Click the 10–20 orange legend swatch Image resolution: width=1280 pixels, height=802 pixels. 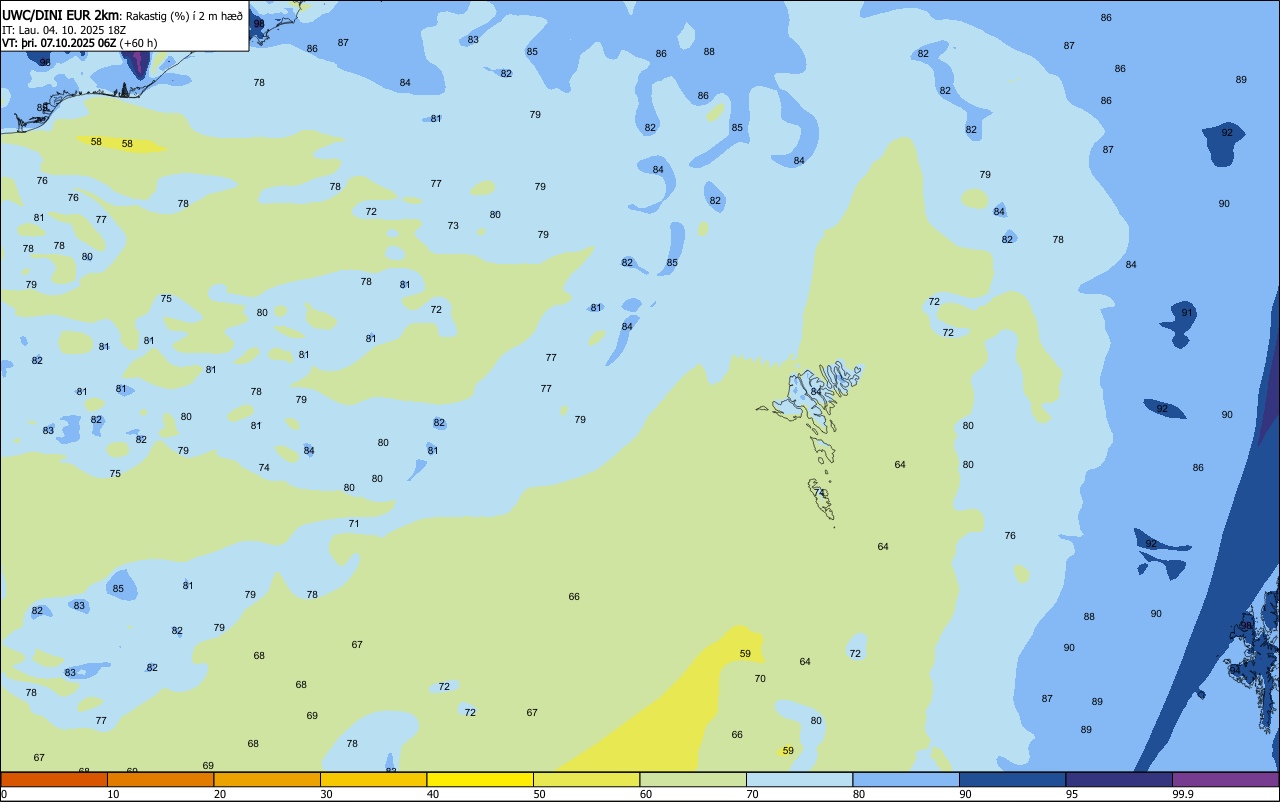coord(160,779)
